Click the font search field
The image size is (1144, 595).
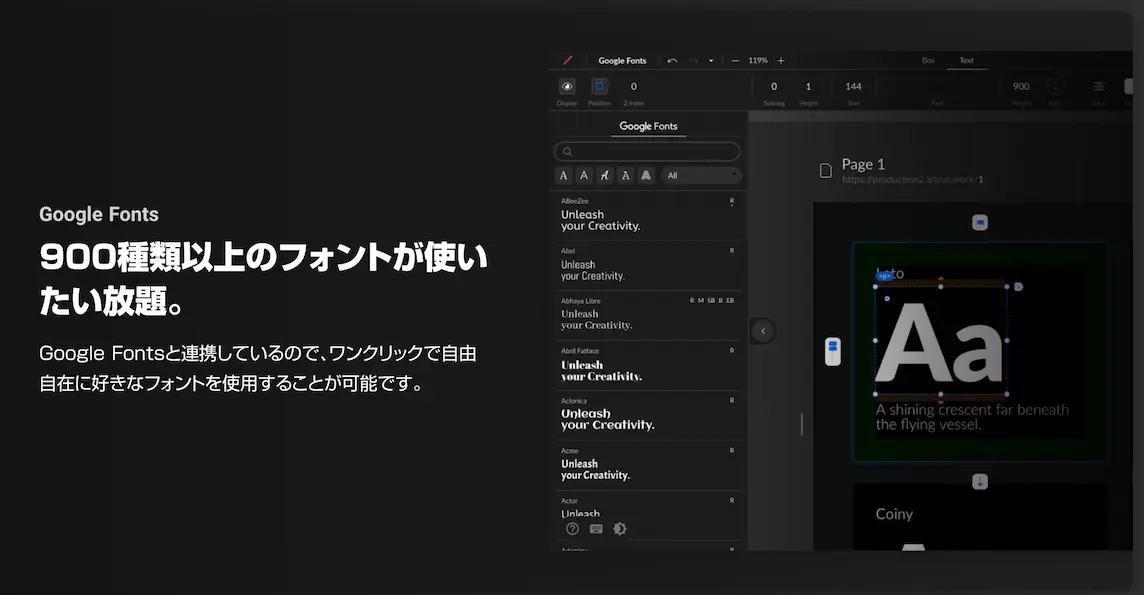(x=647, y=152)
